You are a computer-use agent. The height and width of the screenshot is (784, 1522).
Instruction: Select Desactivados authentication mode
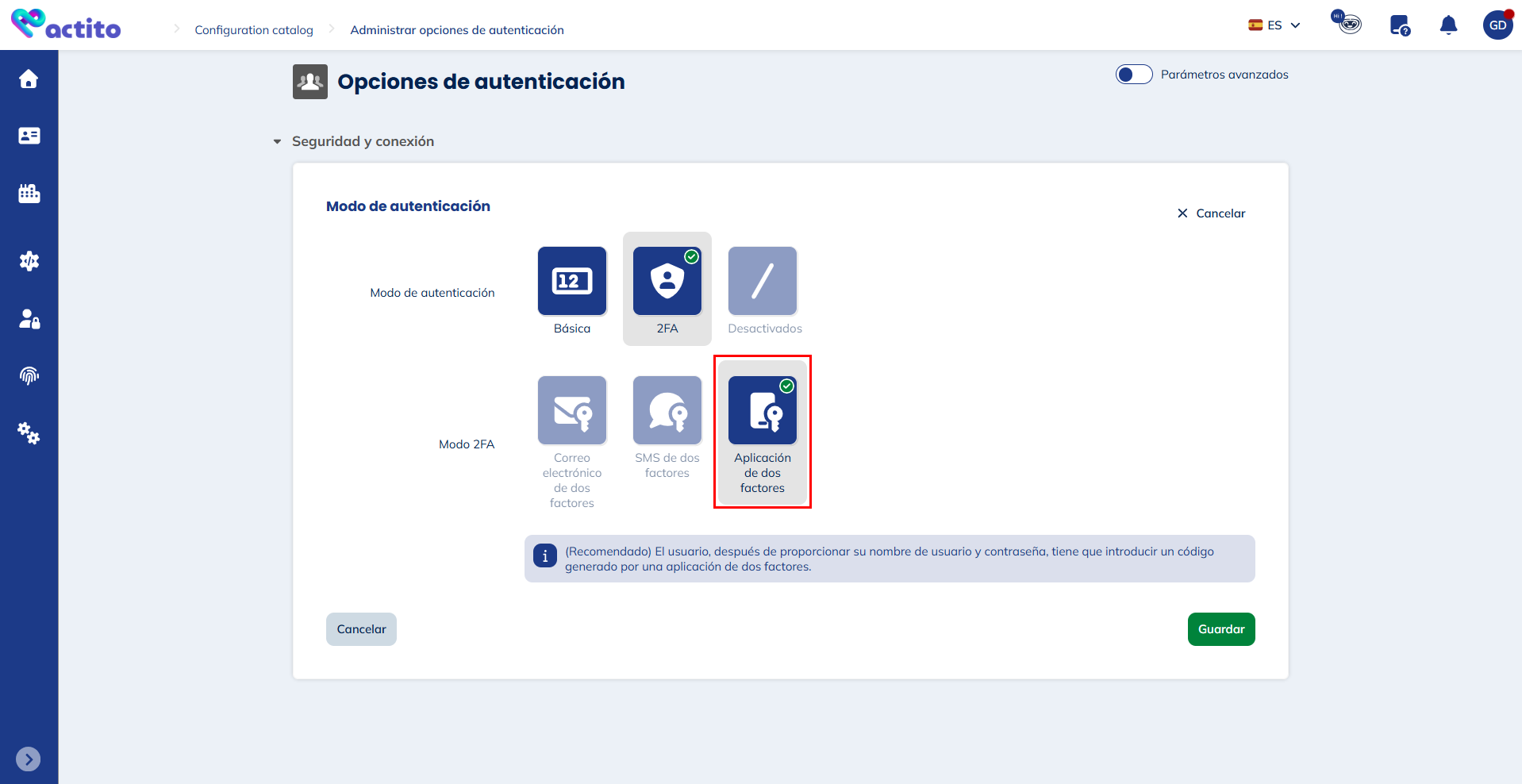[x=763, y=281]
